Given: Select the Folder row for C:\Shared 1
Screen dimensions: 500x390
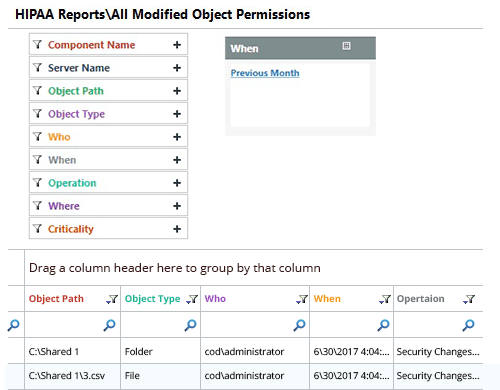Looking at the screenshot, I should [245, 351].
